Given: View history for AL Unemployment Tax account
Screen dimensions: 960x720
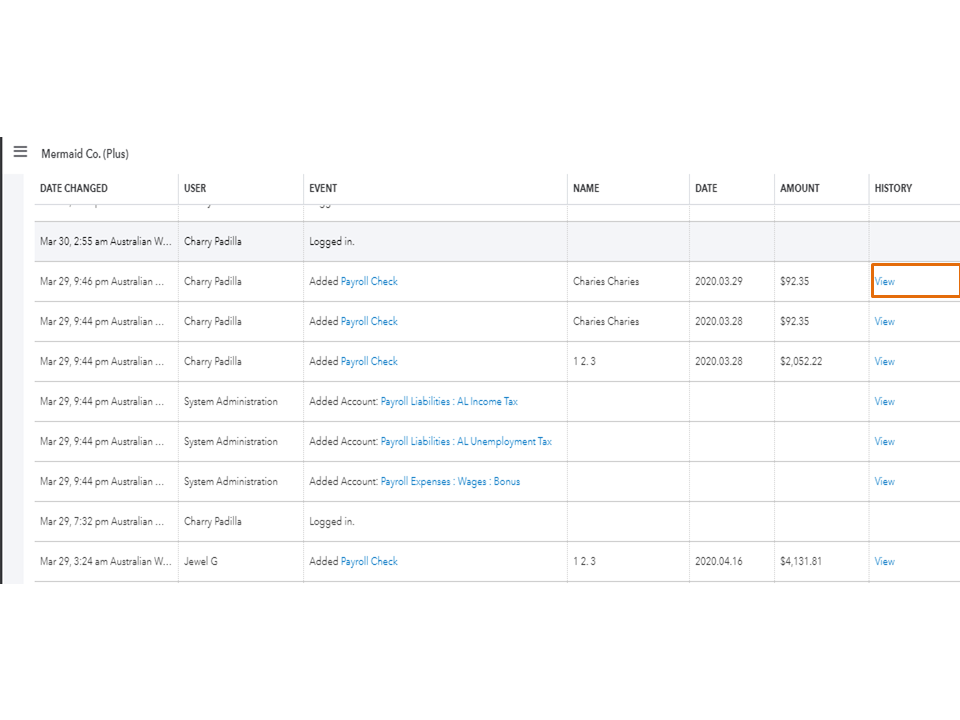Looking at the screenshot, I should (885, 442).
